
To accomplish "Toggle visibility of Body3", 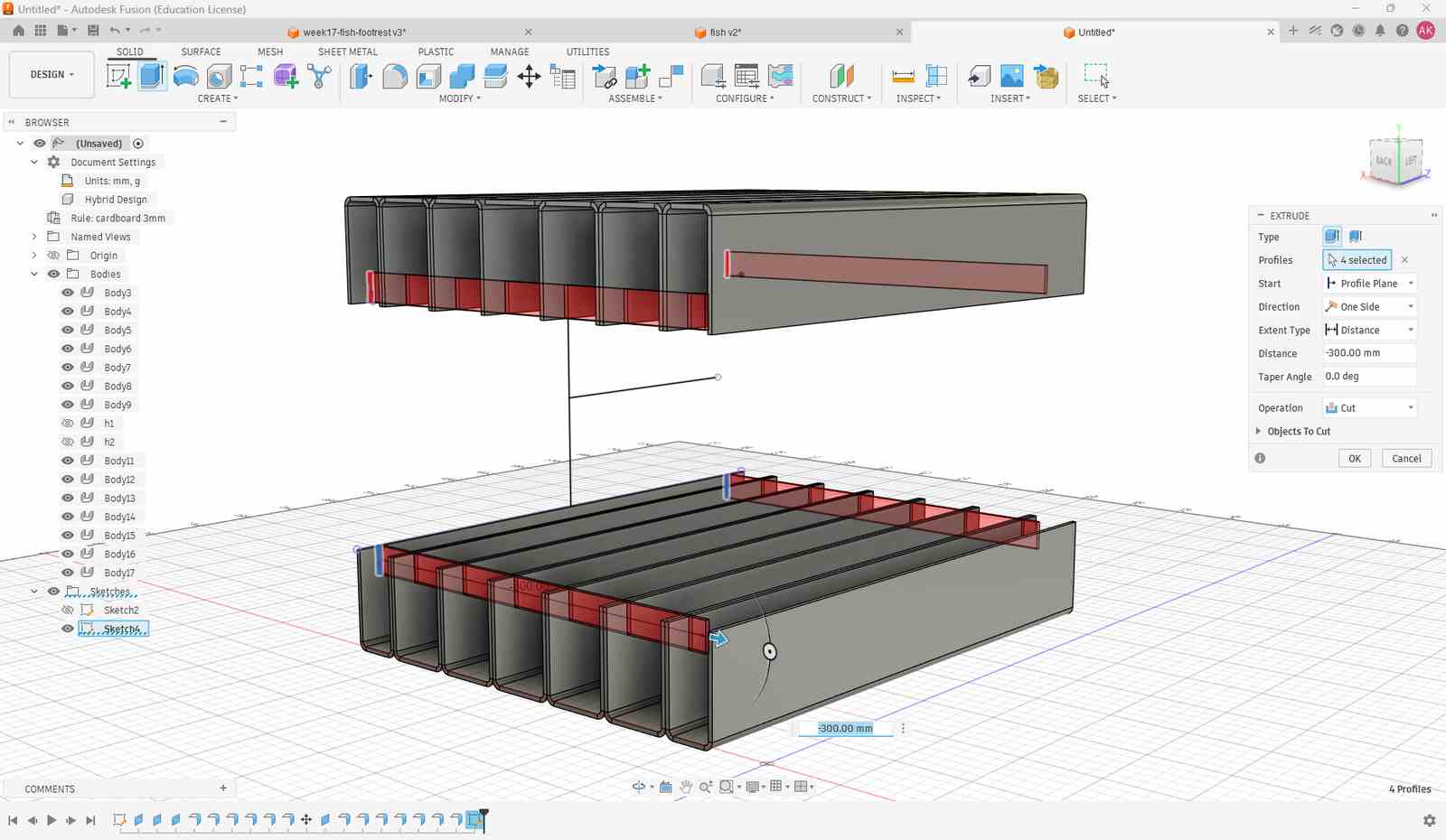I will [x=68, y=293].
